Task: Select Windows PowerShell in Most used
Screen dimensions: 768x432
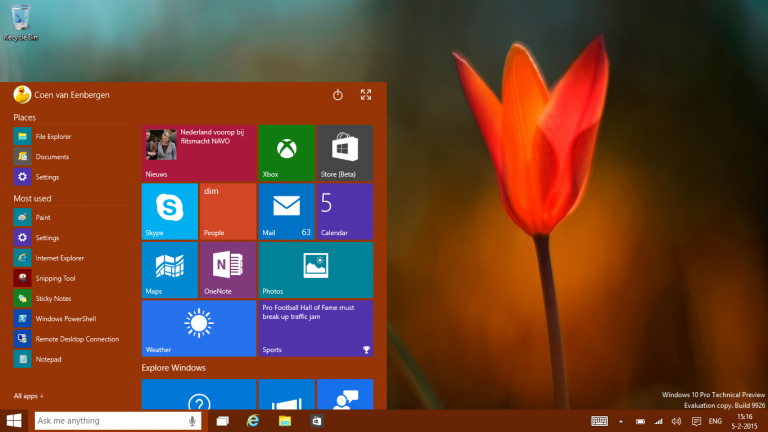Action: (65, 319)
